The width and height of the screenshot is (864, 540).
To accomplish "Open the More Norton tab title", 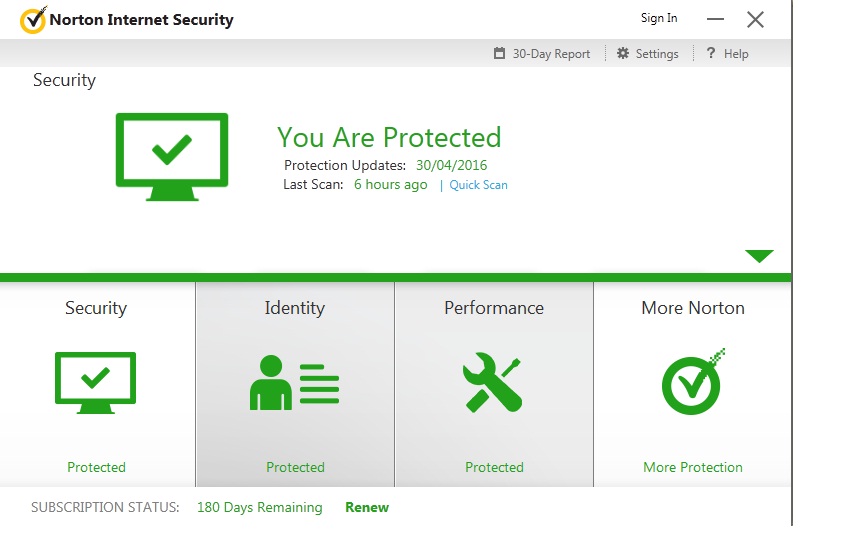I will [693, 307].
